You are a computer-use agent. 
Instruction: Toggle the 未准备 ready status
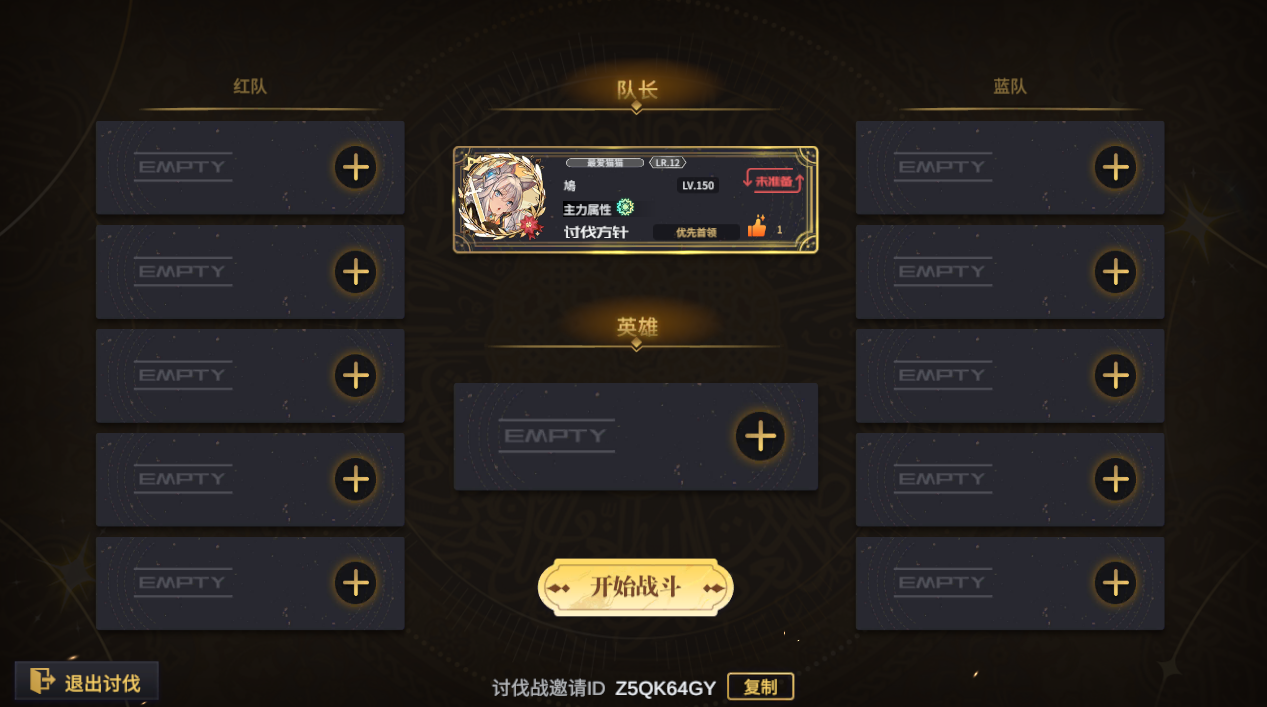pyautogui.click(x=774, y=181)
